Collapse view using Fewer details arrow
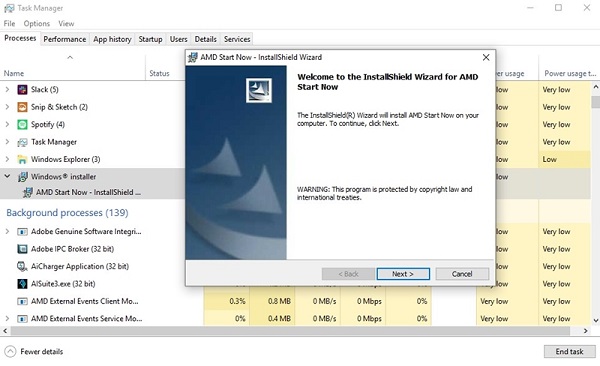This screenshot has width=600, height=366. (x=10, y=351)
